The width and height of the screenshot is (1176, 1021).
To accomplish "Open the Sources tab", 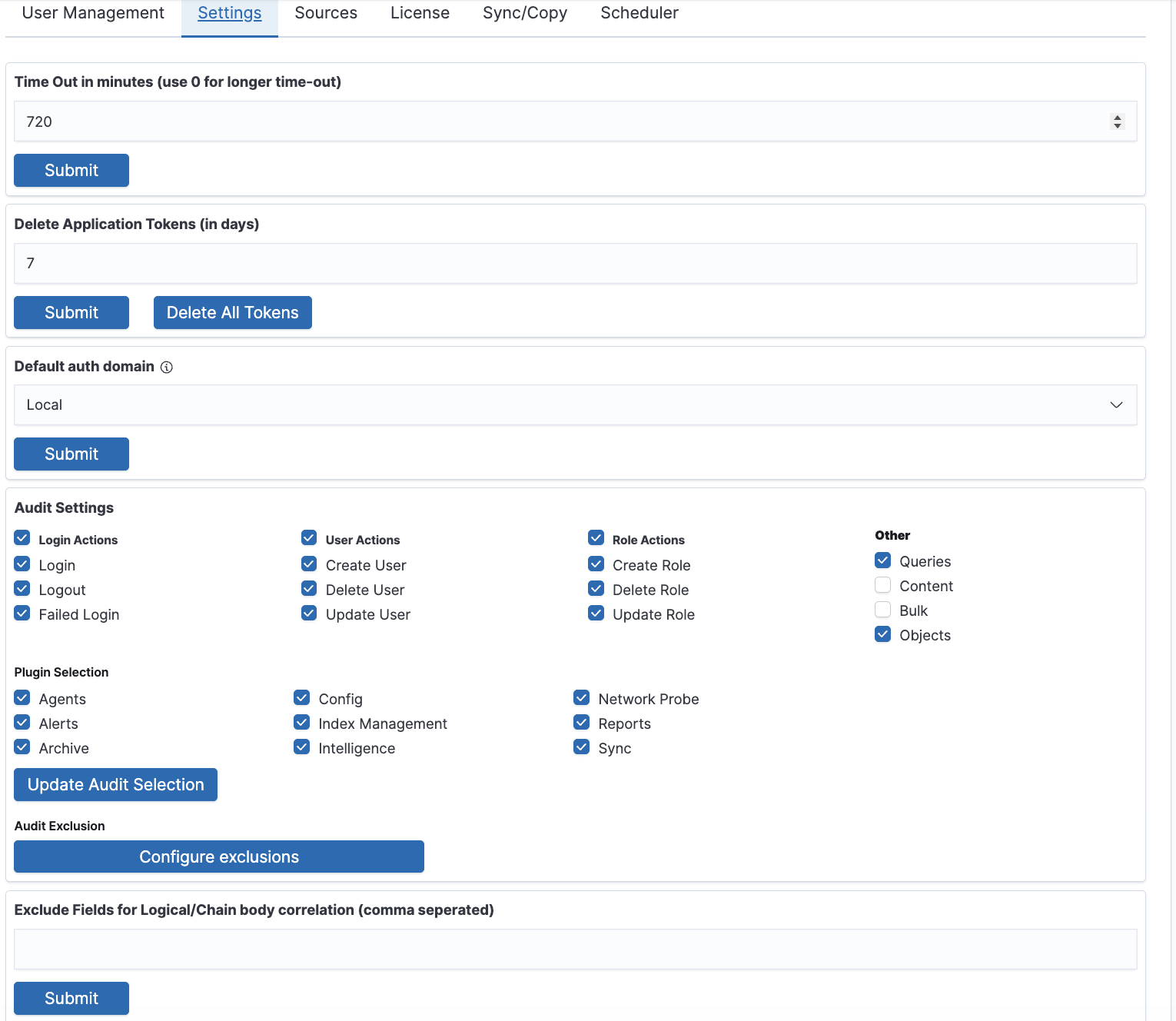I will click(x=326, y=13).
